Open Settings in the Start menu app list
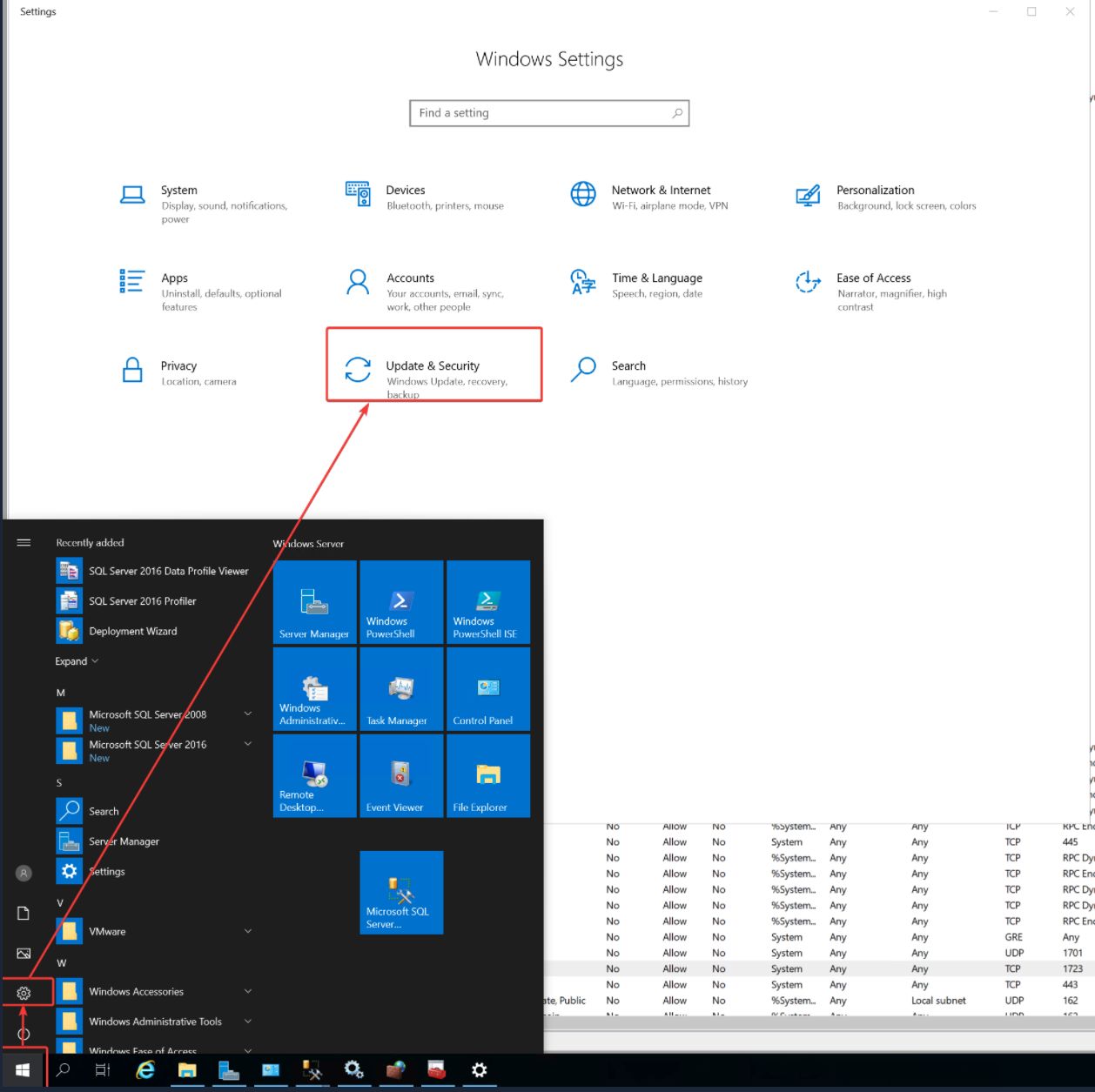Viewport: 1095px width, 1092px height. coord(153,871)
